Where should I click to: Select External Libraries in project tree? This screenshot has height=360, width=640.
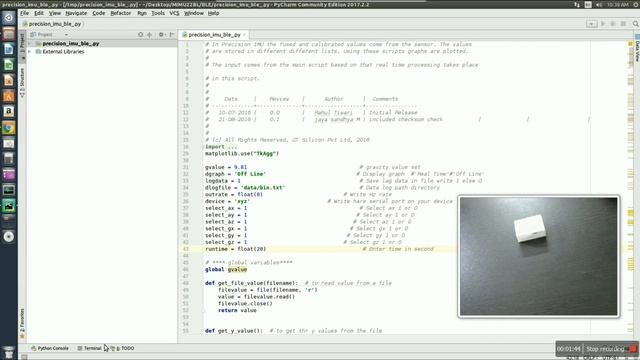(x=63, y=52)
